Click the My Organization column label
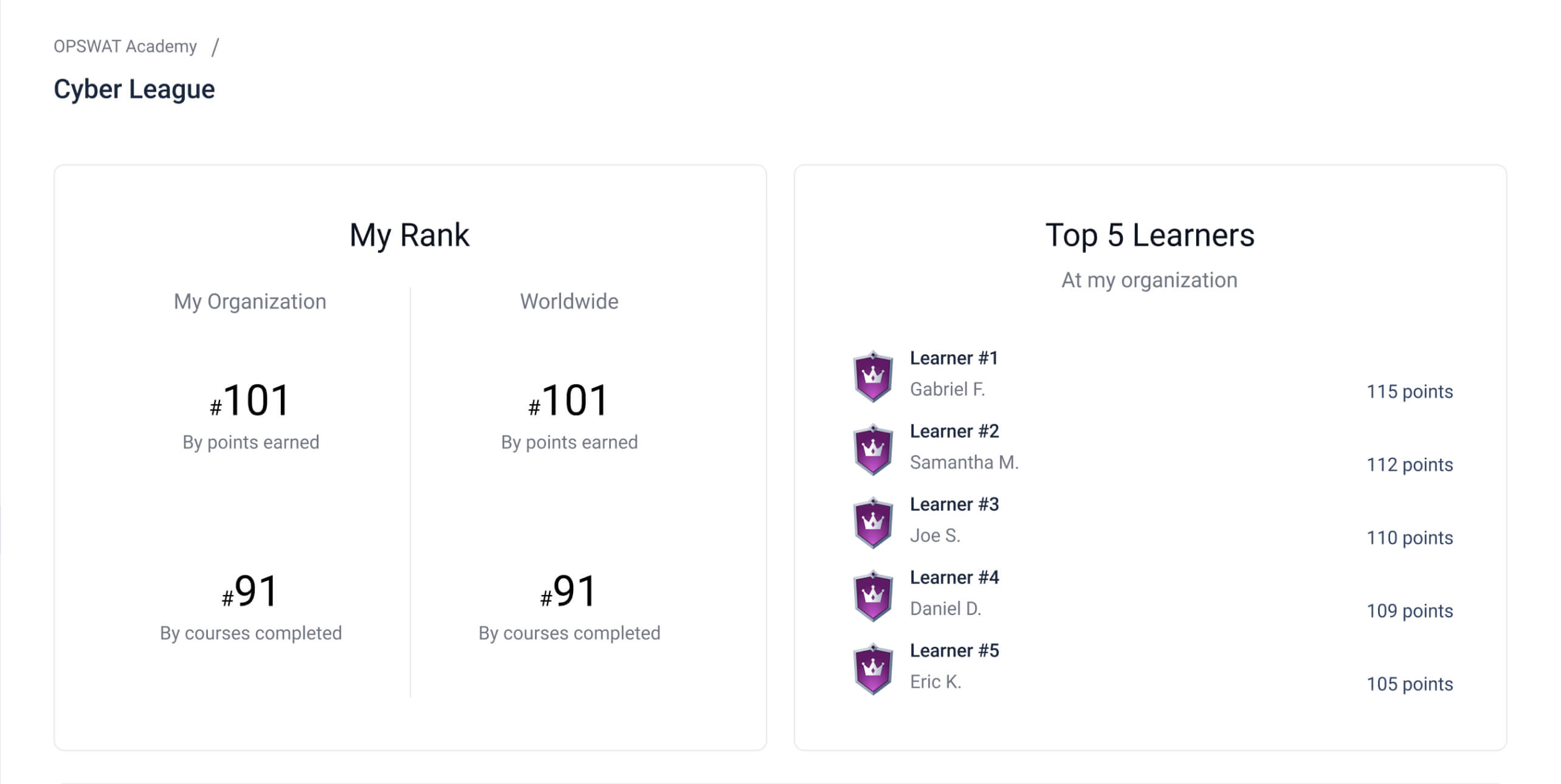The height and width of the screenshot is (784, 1561). coord(250,301)
